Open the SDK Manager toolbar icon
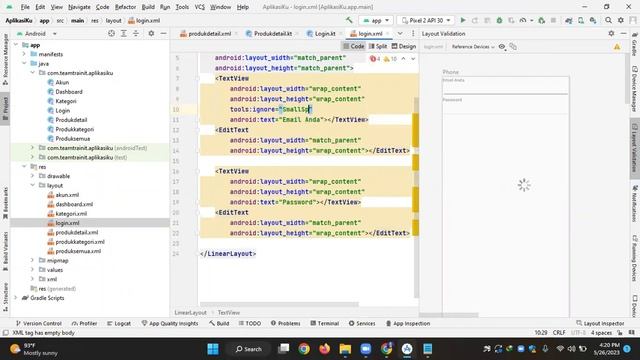The image size is (640, 360). (x=593, y=20)
